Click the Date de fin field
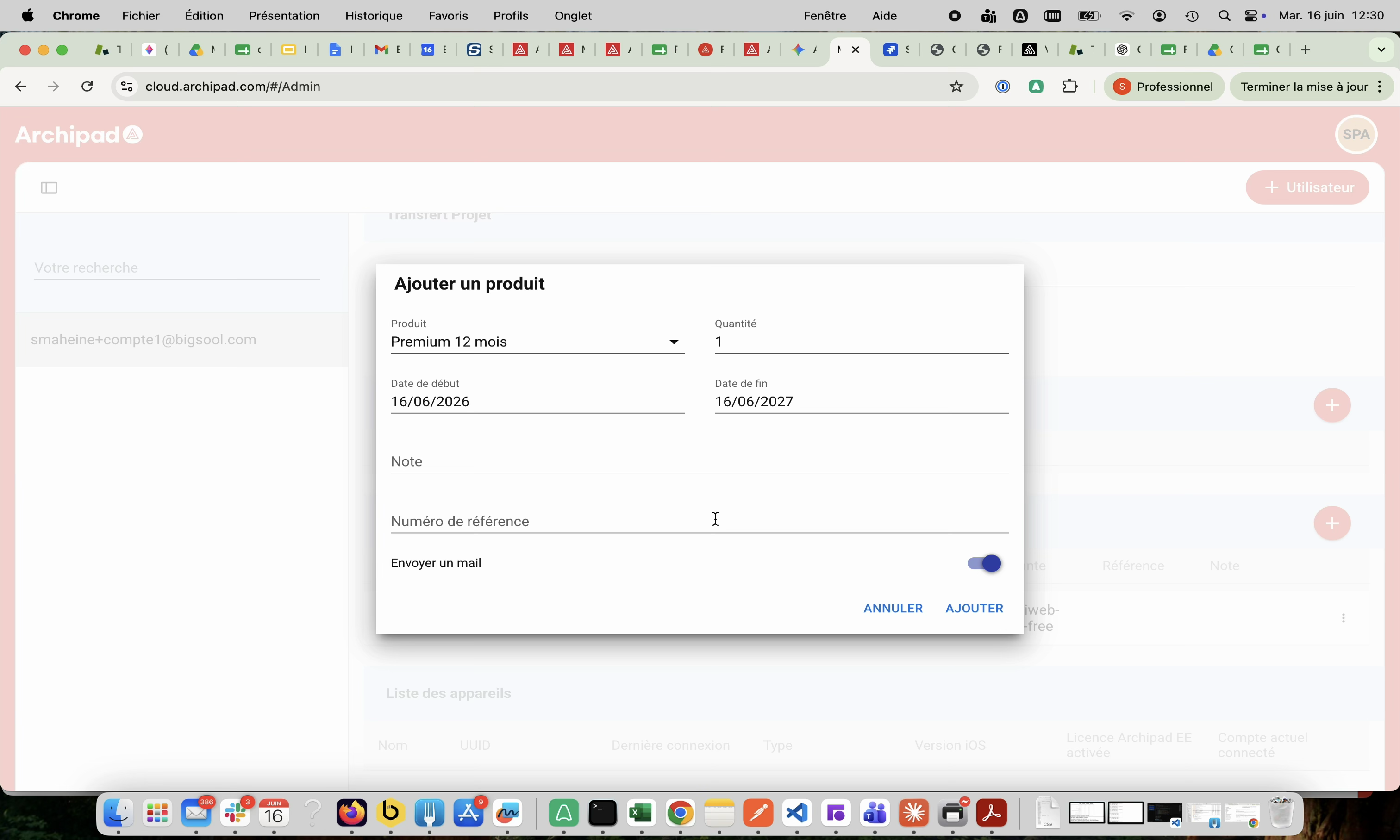Viewport: 1400px width, 840px height. click(x=861, y=402)
